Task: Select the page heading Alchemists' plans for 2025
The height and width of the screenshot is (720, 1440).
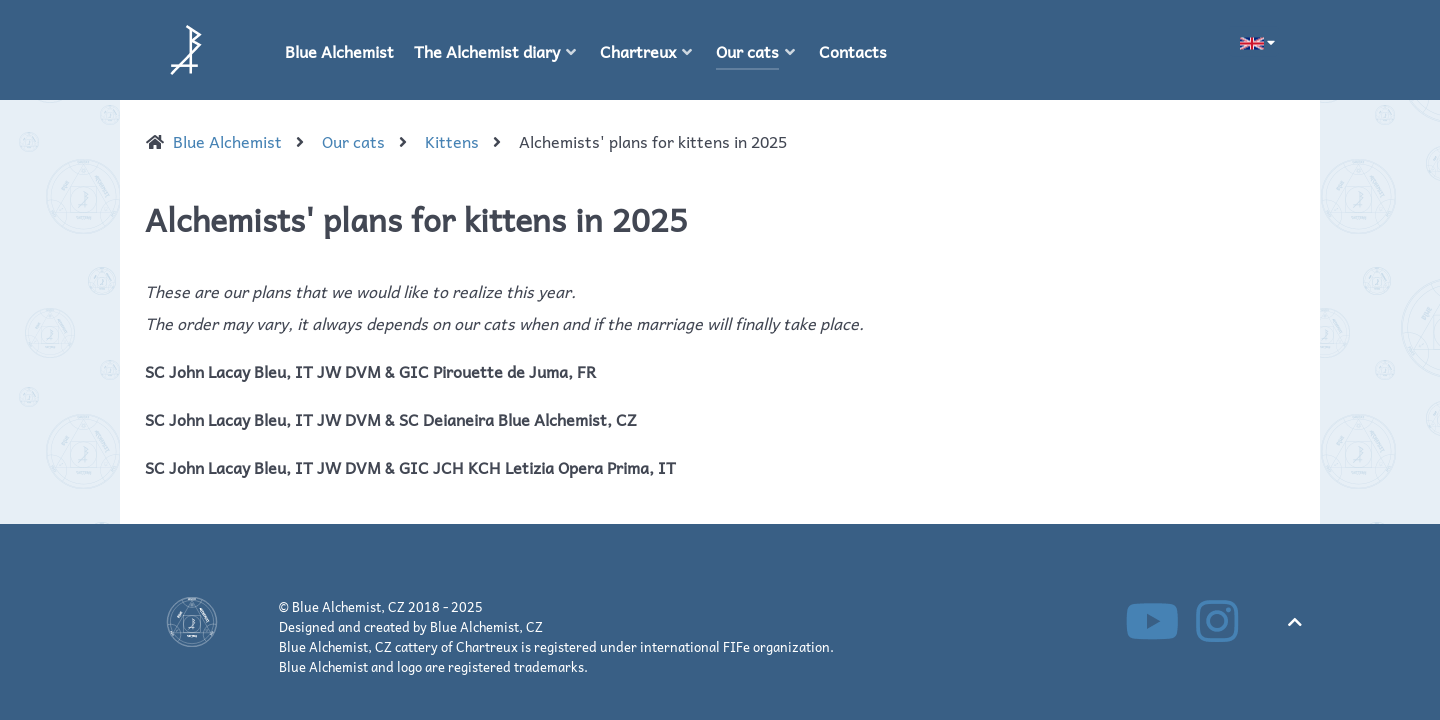Action: pyautogui.click(x=416, y=220)
